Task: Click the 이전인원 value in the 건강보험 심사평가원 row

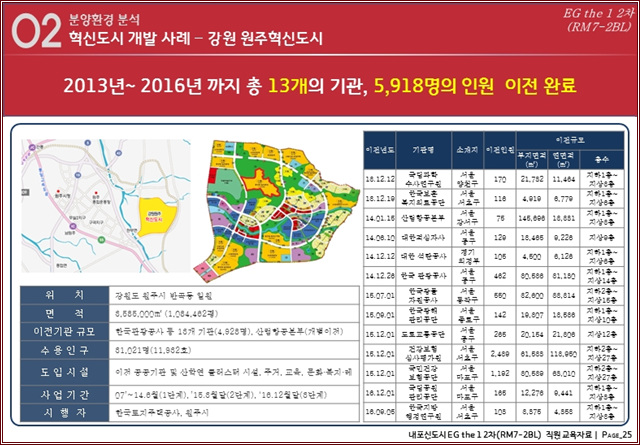Action: [500, 354]
